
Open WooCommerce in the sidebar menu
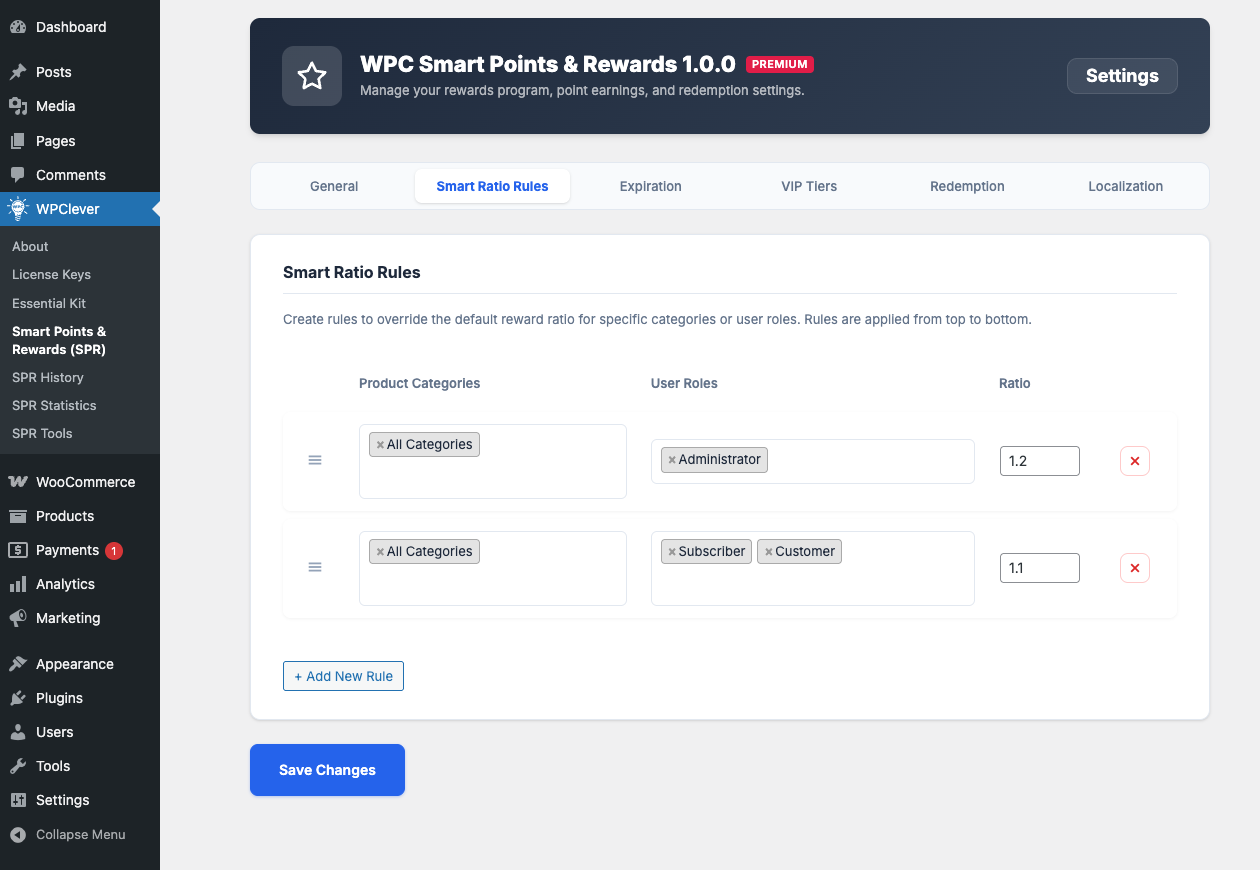85,482
